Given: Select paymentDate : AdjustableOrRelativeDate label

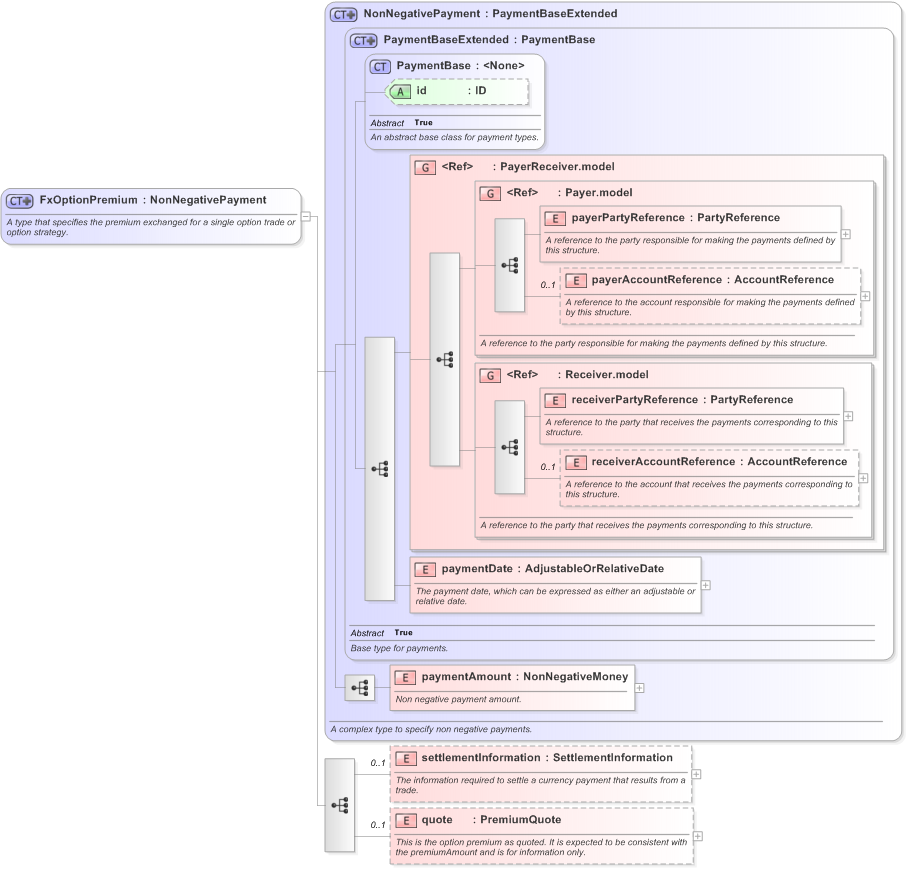Looking at the screenshot, I should pyautogui.click(x=553, y=569).
